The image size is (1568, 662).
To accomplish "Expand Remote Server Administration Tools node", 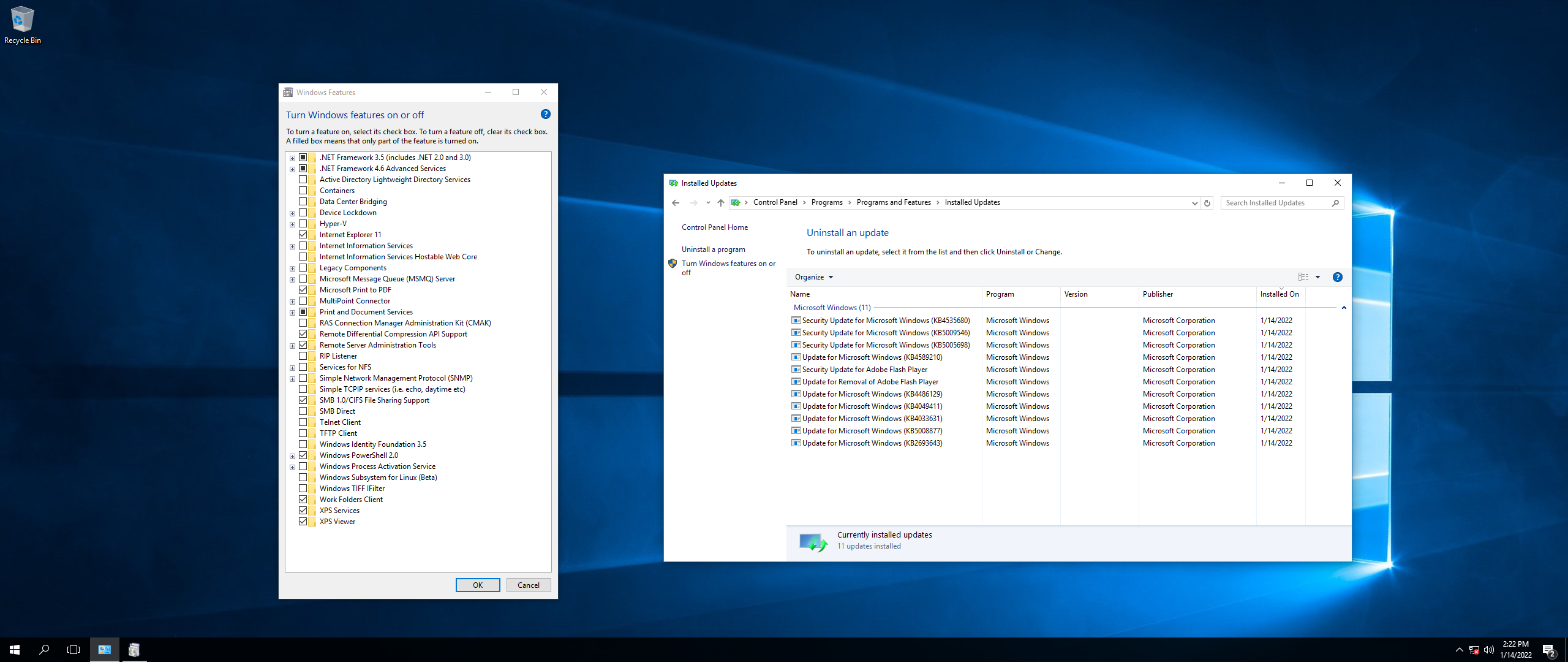I will [292, 346].
